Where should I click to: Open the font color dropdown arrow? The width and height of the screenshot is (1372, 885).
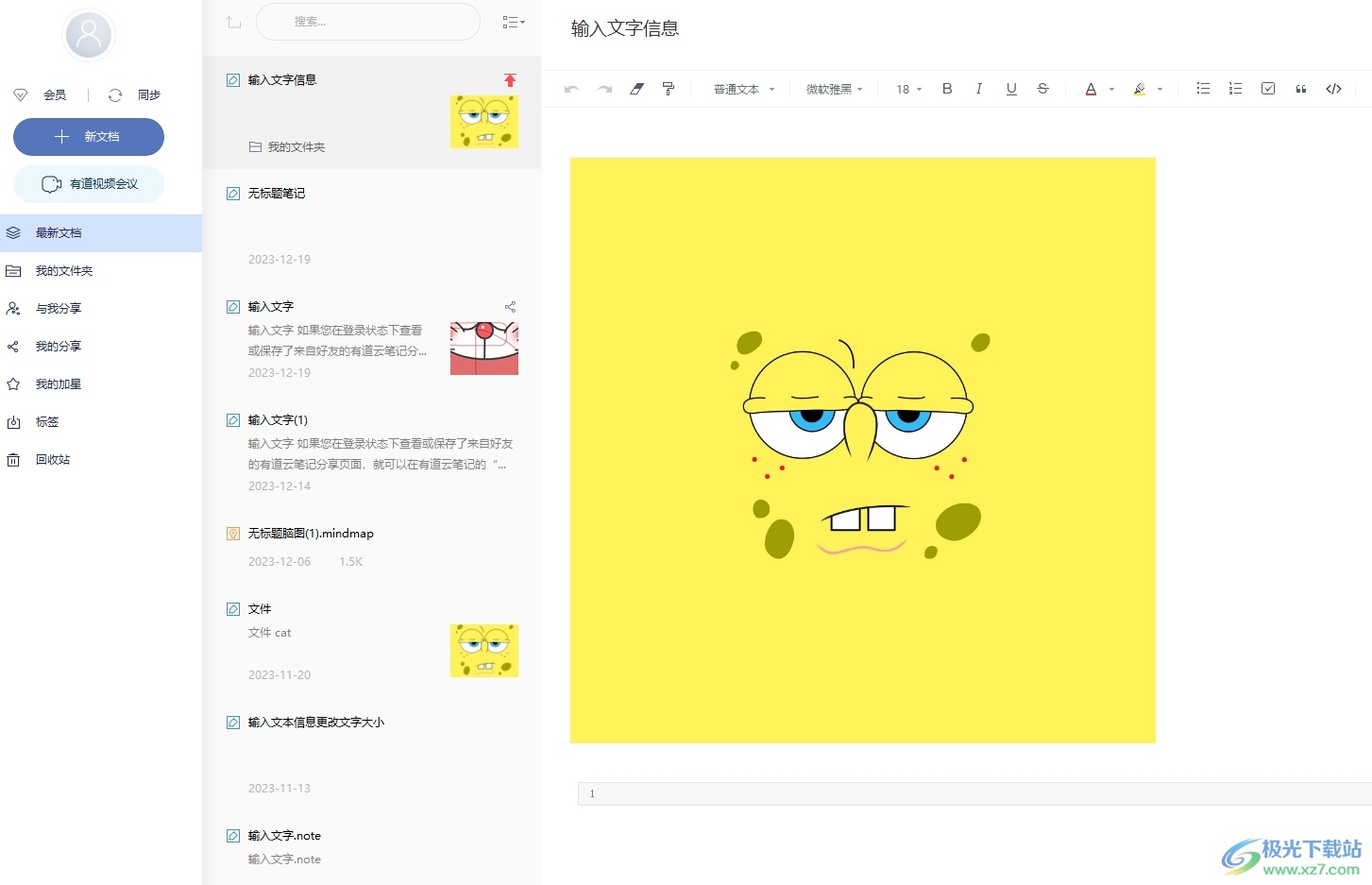[x=1111, y=90]
